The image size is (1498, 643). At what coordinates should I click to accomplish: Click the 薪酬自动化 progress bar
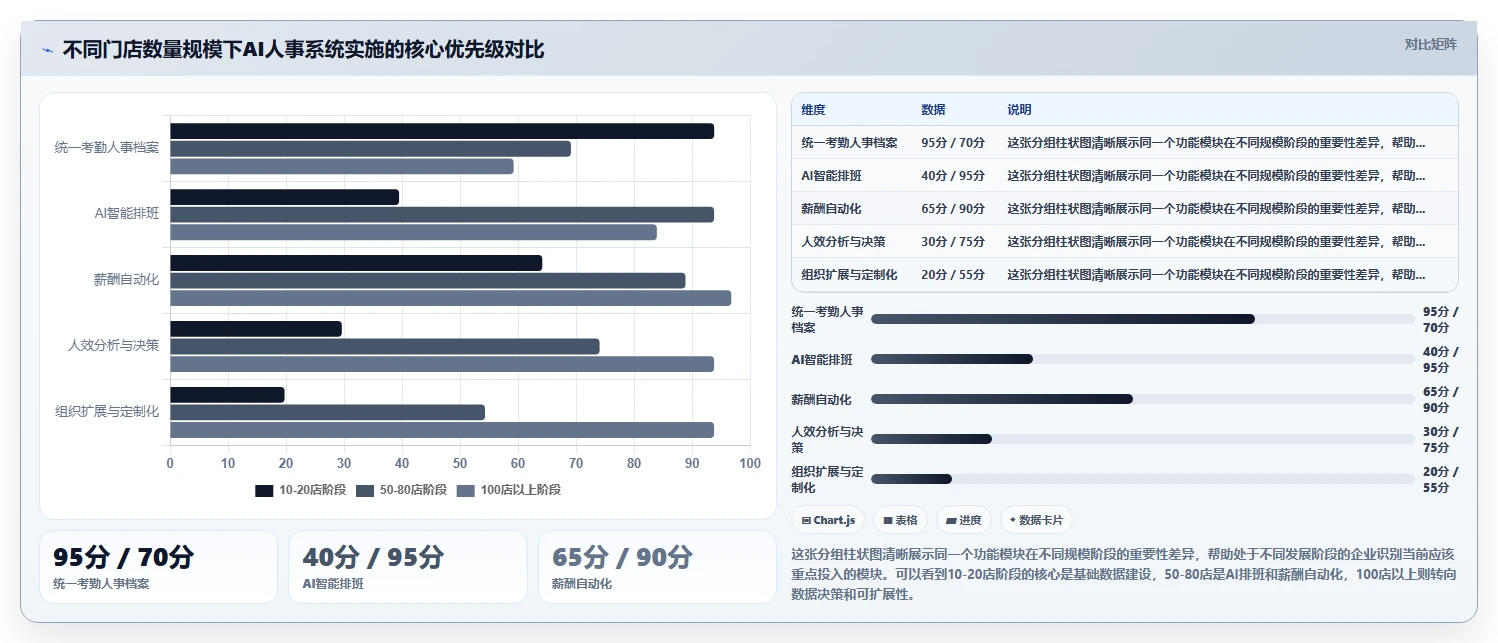pyautogui.click(x=1143, y=399)
